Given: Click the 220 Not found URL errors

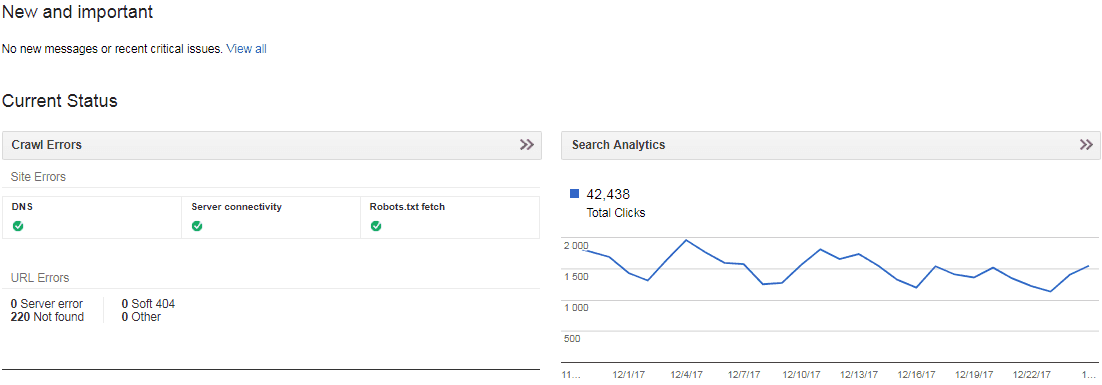Looking at the screenshot, I should (x=47, y=317).
